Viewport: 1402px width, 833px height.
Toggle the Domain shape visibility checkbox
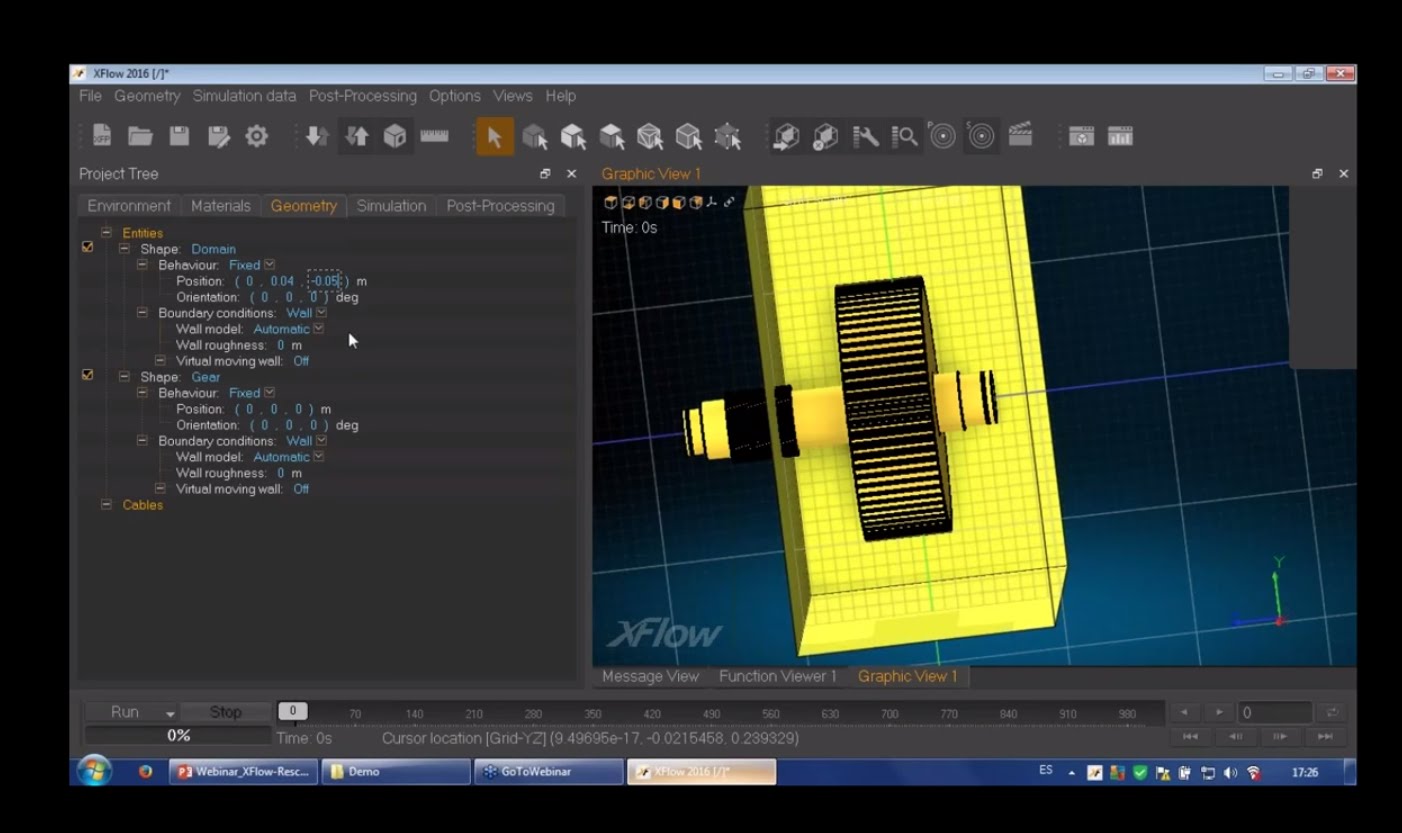87,248
